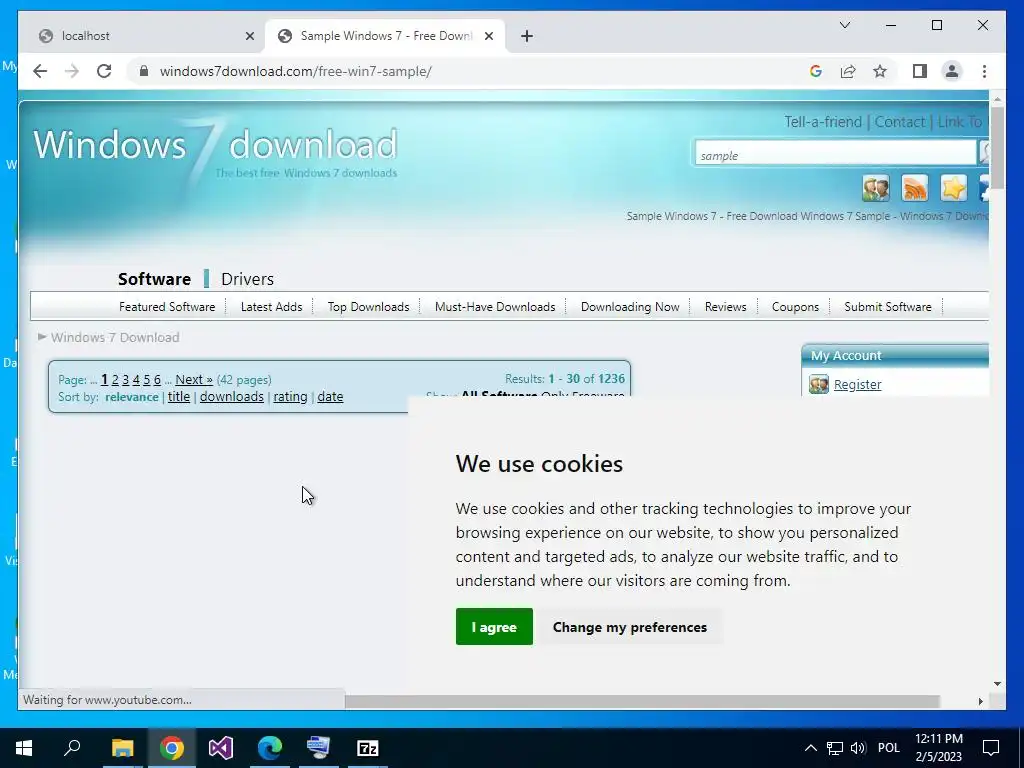Open the Google icon in the address bar
Image resolution: width=1024 pixels, height=768 pixels.
click(816, 71)
